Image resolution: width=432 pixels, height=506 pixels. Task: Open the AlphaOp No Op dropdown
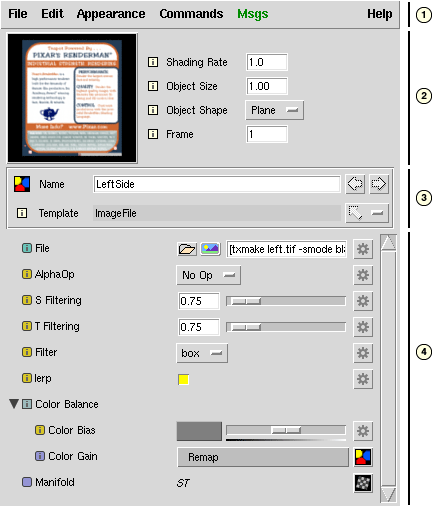click(x=208, y=275)
